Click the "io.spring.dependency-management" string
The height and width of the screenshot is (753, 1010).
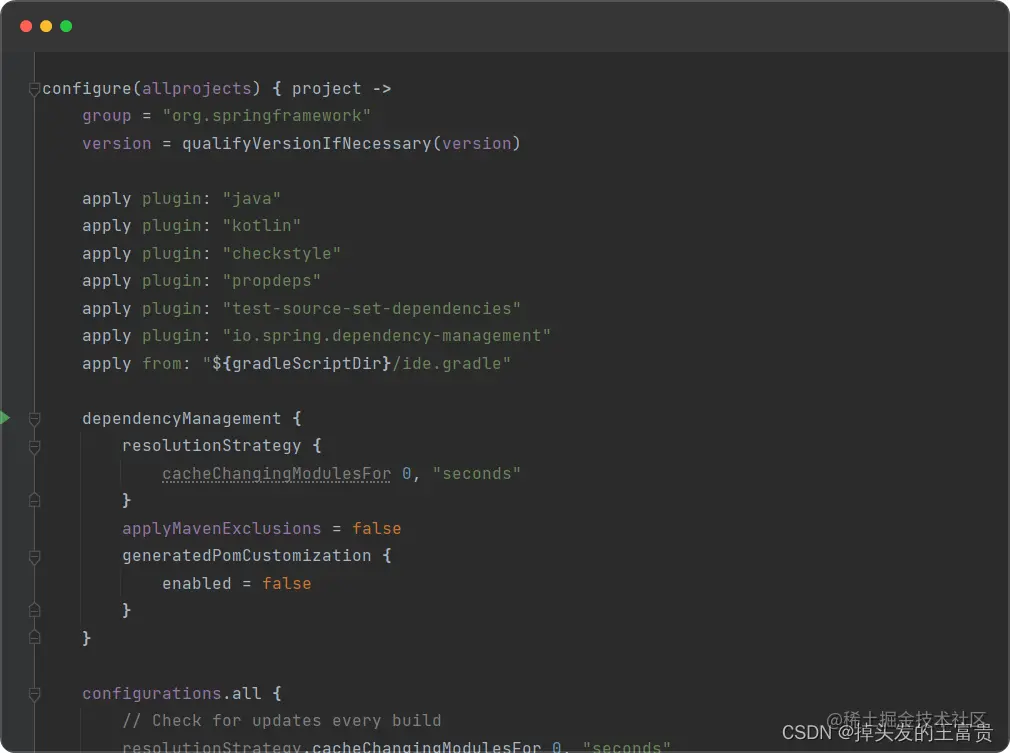[x=386, y=336]
